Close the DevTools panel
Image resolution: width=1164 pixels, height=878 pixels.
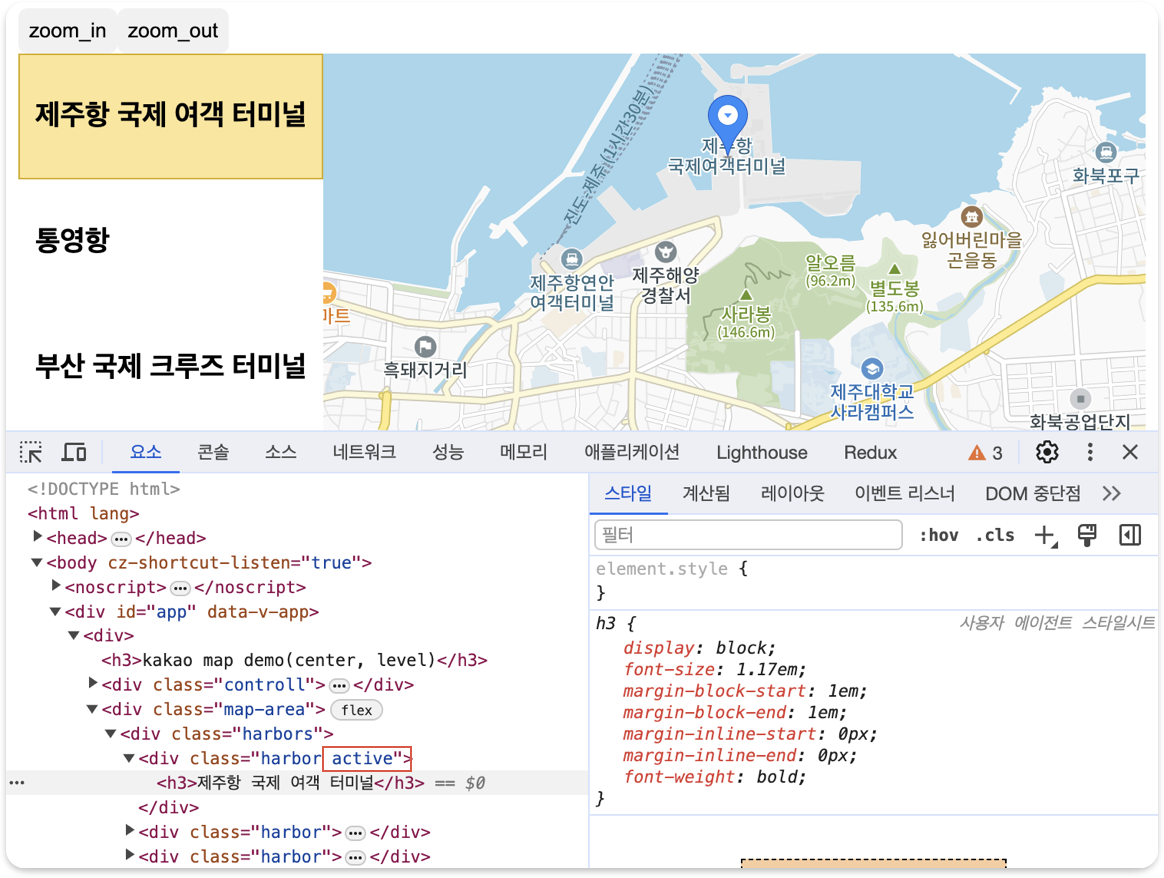click(x=1130, y=452)
